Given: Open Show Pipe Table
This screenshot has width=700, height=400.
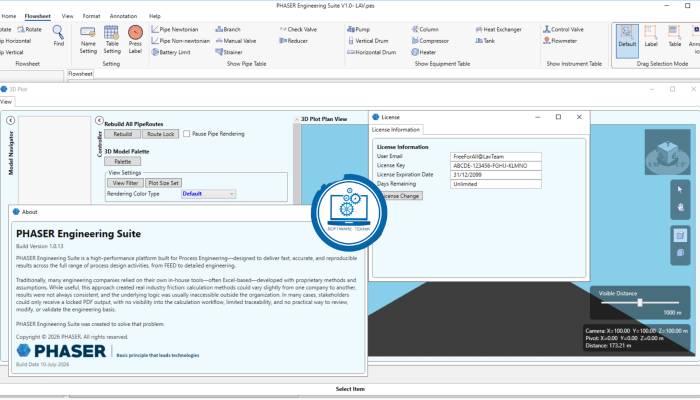Looking at the screenshot, I should pyautogui.click(x=246, y=64).
